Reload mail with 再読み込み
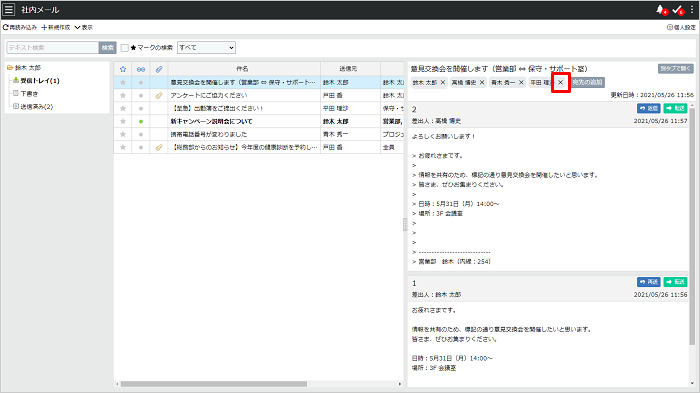This screenshot has width=700, height=393. (x=20, y=27)
